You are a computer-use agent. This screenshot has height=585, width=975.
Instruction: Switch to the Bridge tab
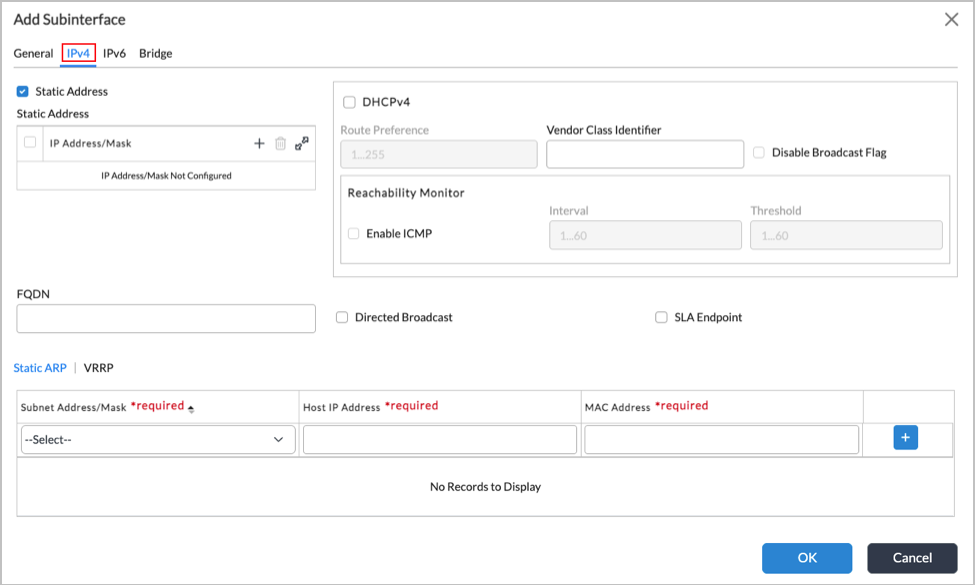click(x=155, y=53)
